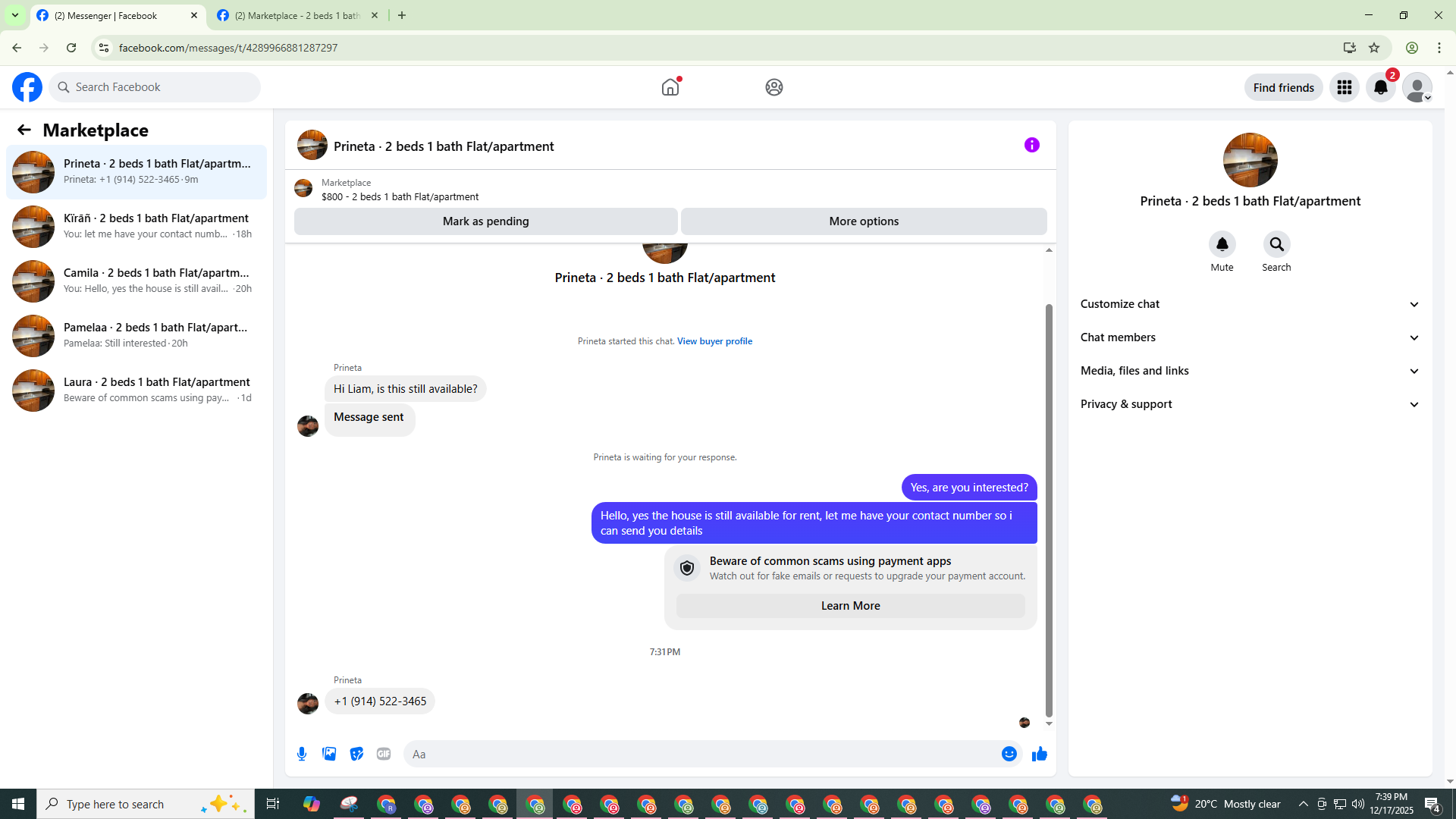The height and width of the screenshot is (819, 1456).
Task: Expand Media, files and links section
Action: (x=1250, y=371)
